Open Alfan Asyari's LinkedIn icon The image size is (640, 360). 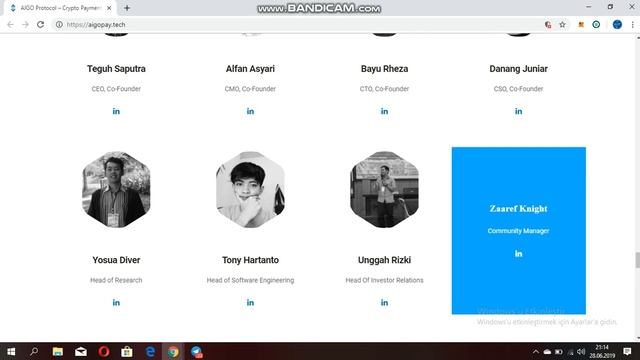[250, 111]
